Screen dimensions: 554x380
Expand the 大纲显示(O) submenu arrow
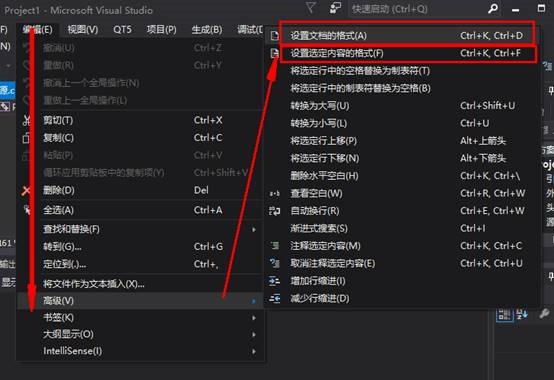click(254, 334)
